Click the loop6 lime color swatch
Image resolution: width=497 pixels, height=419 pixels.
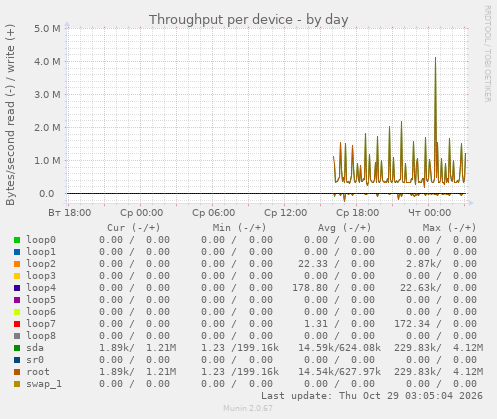click(x=17, y=312)
